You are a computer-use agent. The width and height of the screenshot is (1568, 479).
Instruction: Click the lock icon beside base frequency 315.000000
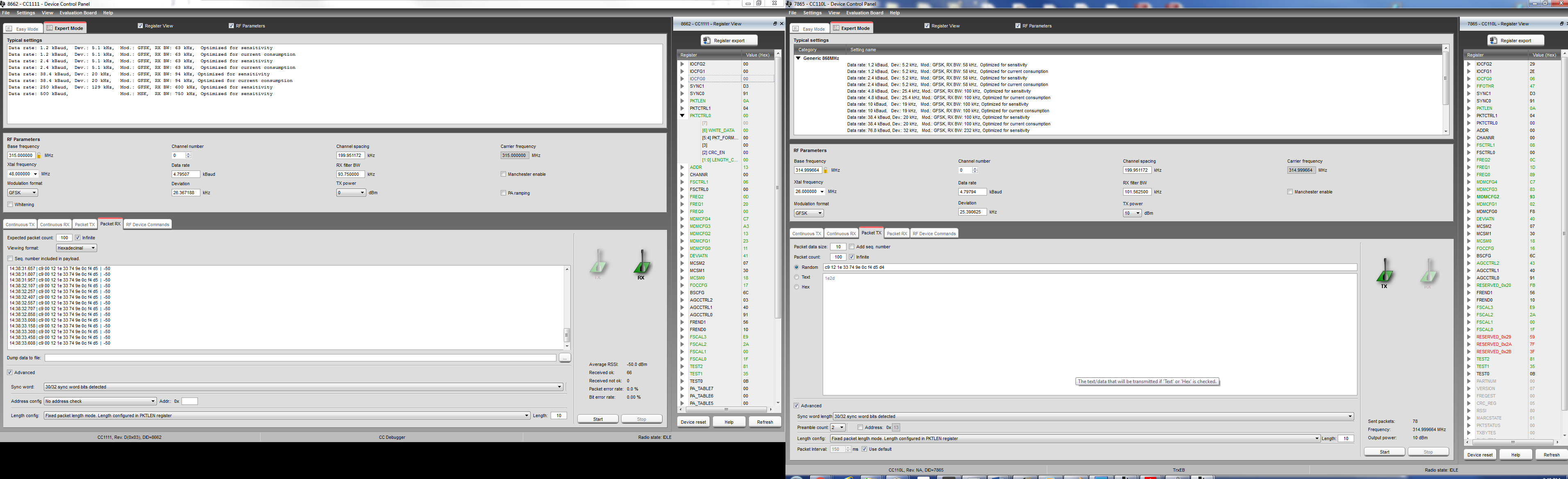(39, 156)
